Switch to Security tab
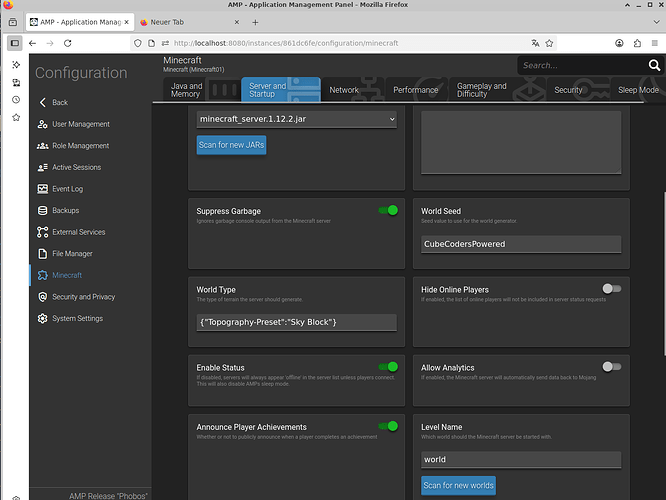 point(578,90)
